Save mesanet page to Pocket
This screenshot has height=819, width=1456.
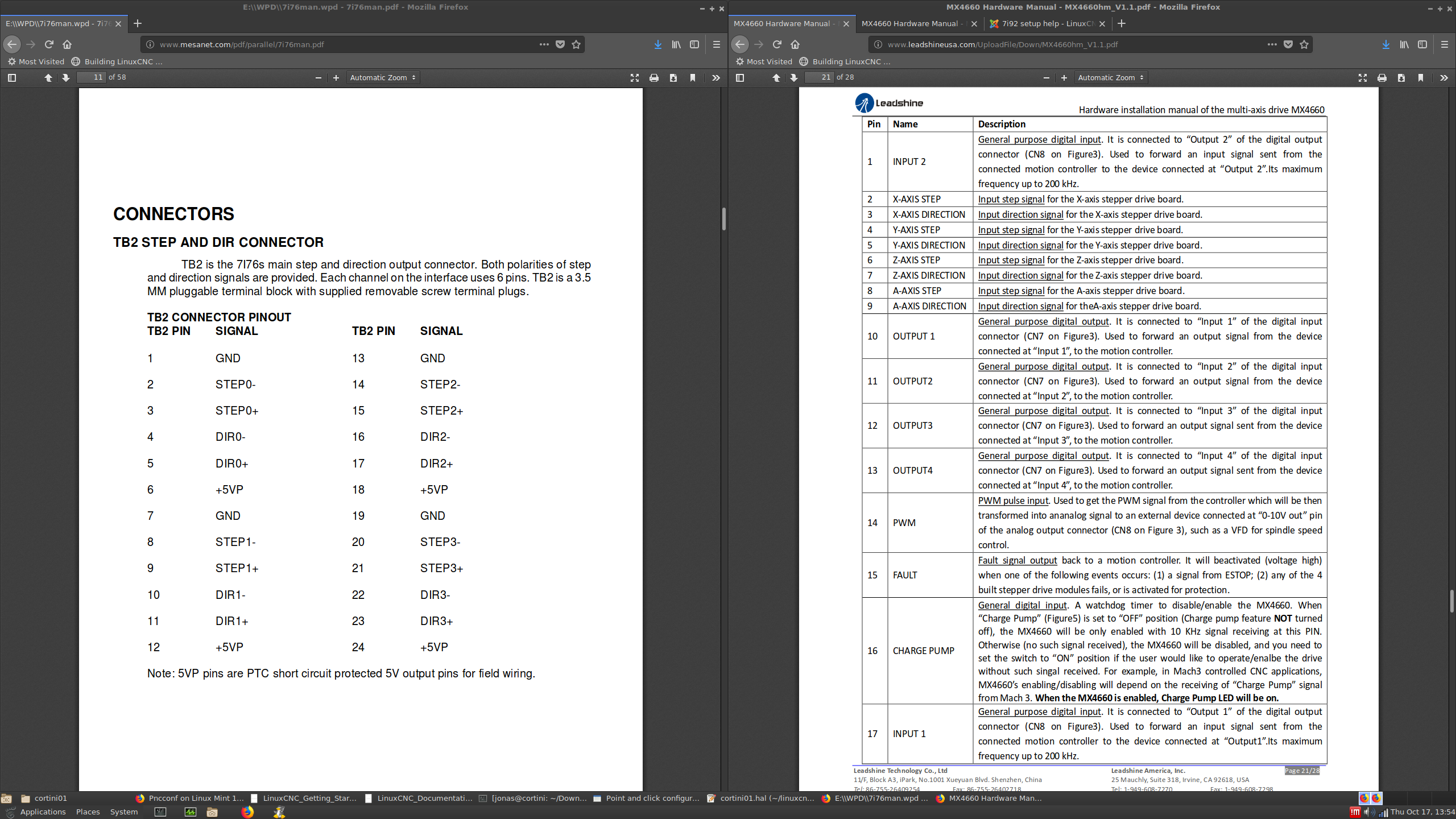click(560, 44)
